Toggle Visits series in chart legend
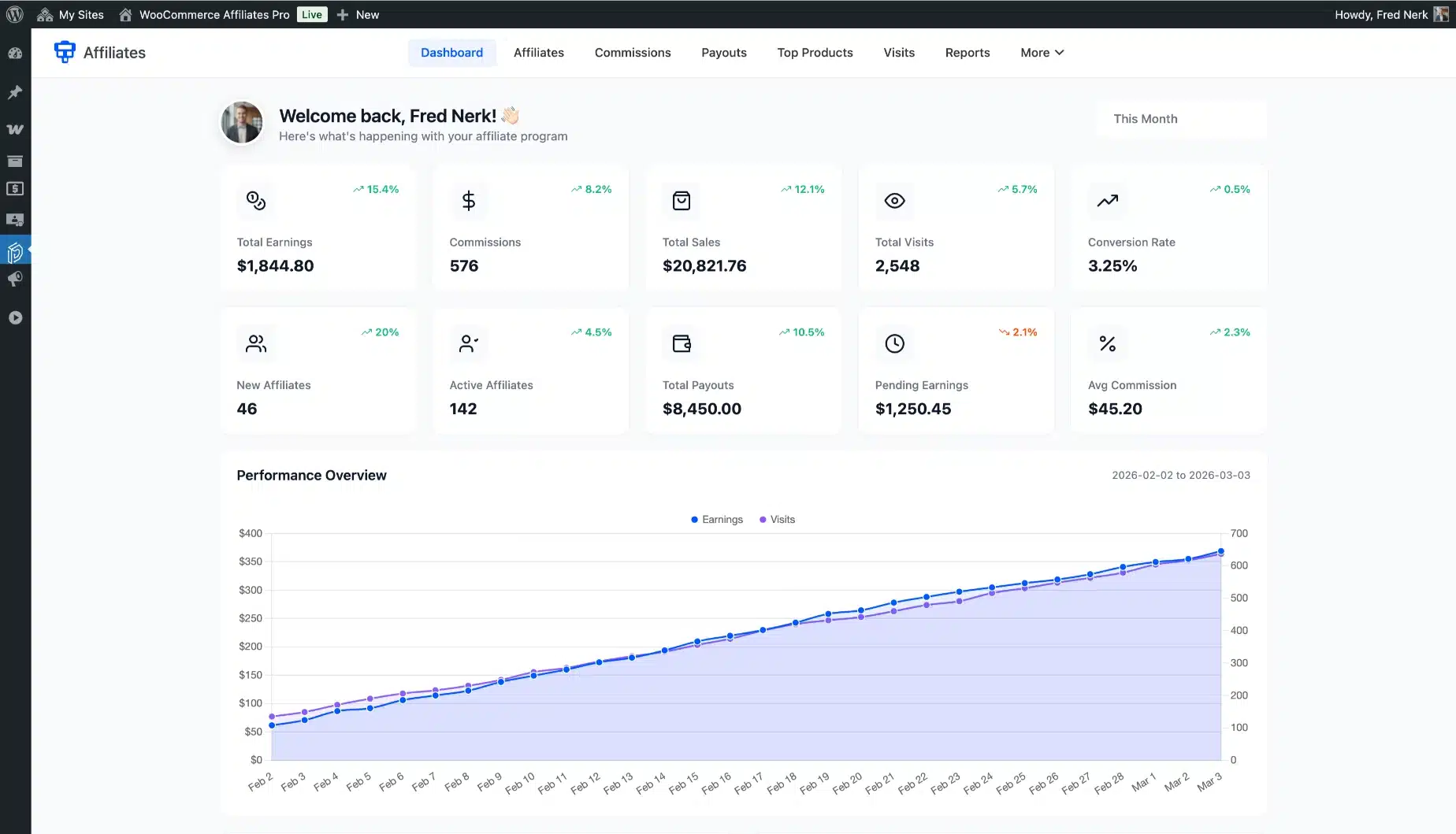The image size is (1456, 834). 777,520
